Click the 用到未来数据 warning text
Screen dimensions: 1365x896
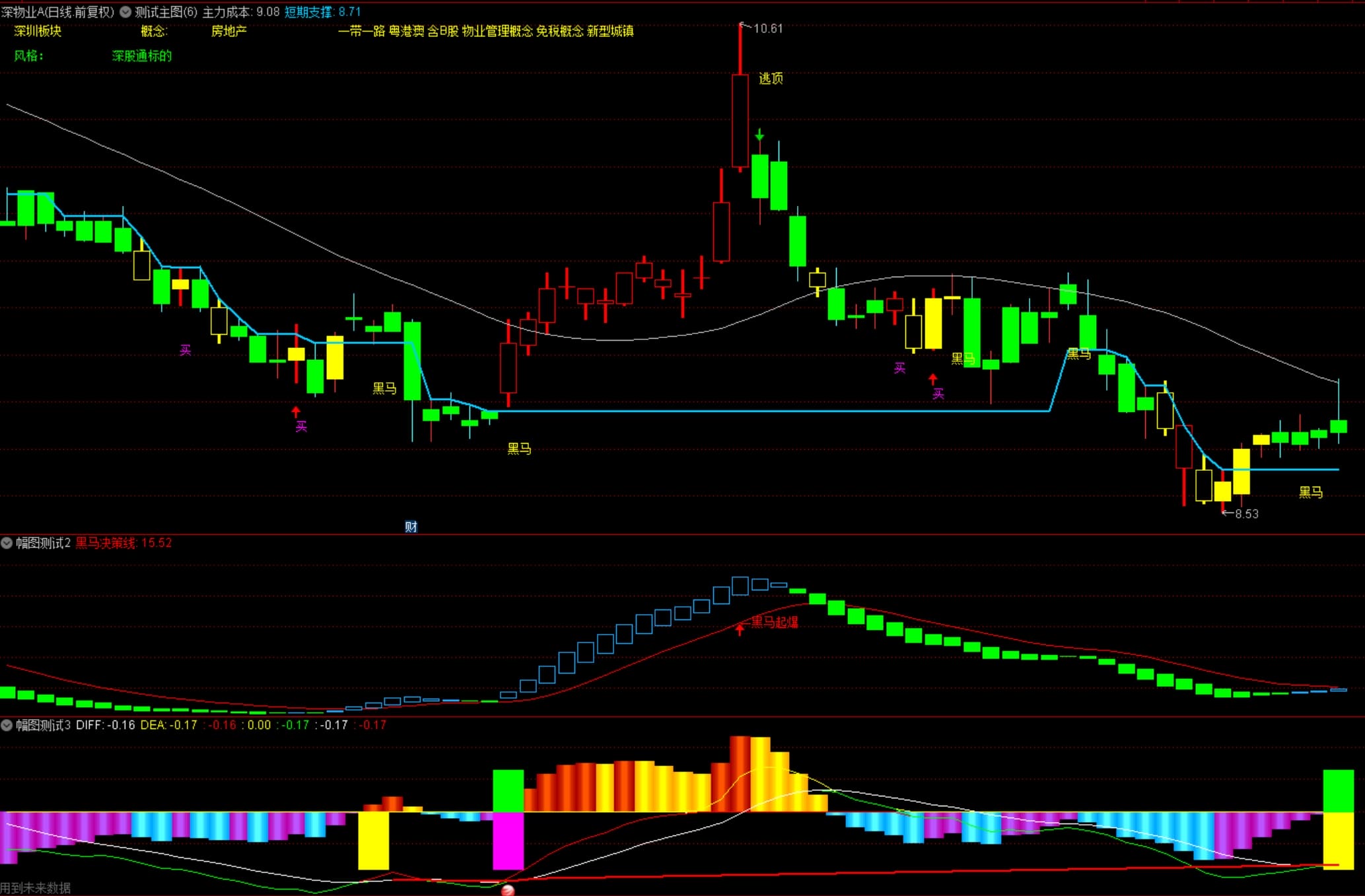(x=36, y=888)
